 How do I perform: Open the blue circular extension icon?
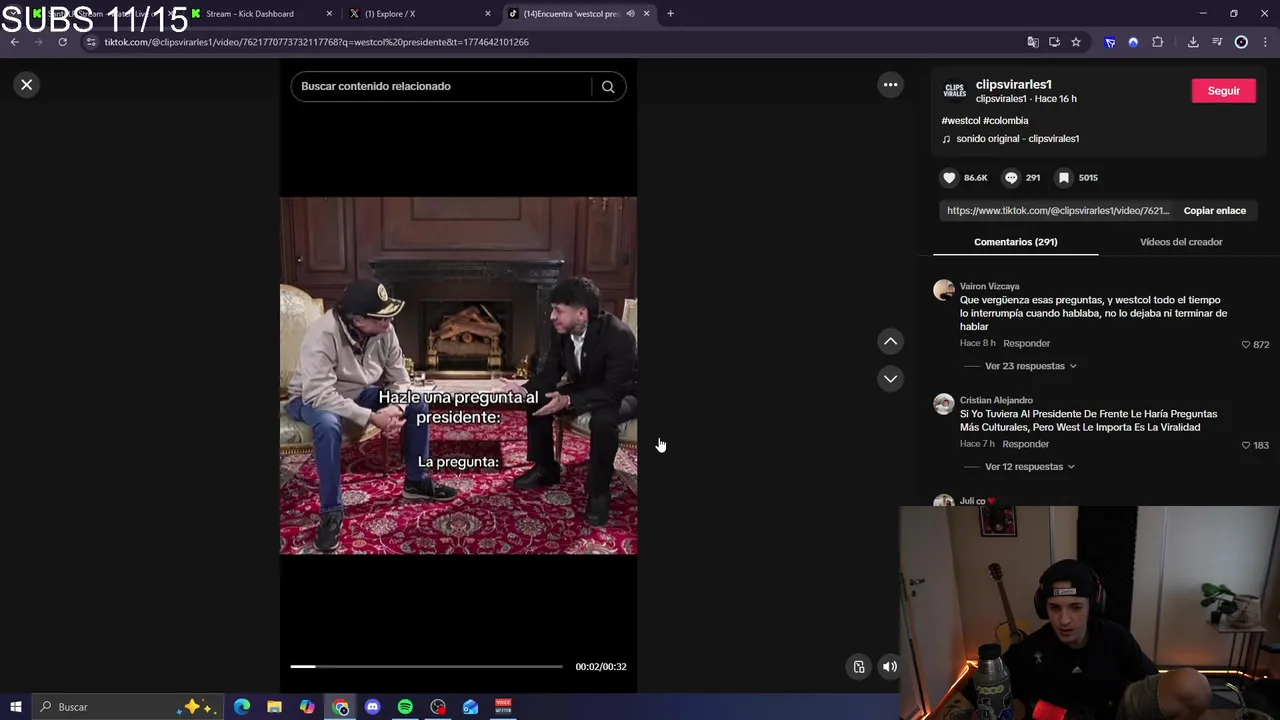(x=1133, y=42)
